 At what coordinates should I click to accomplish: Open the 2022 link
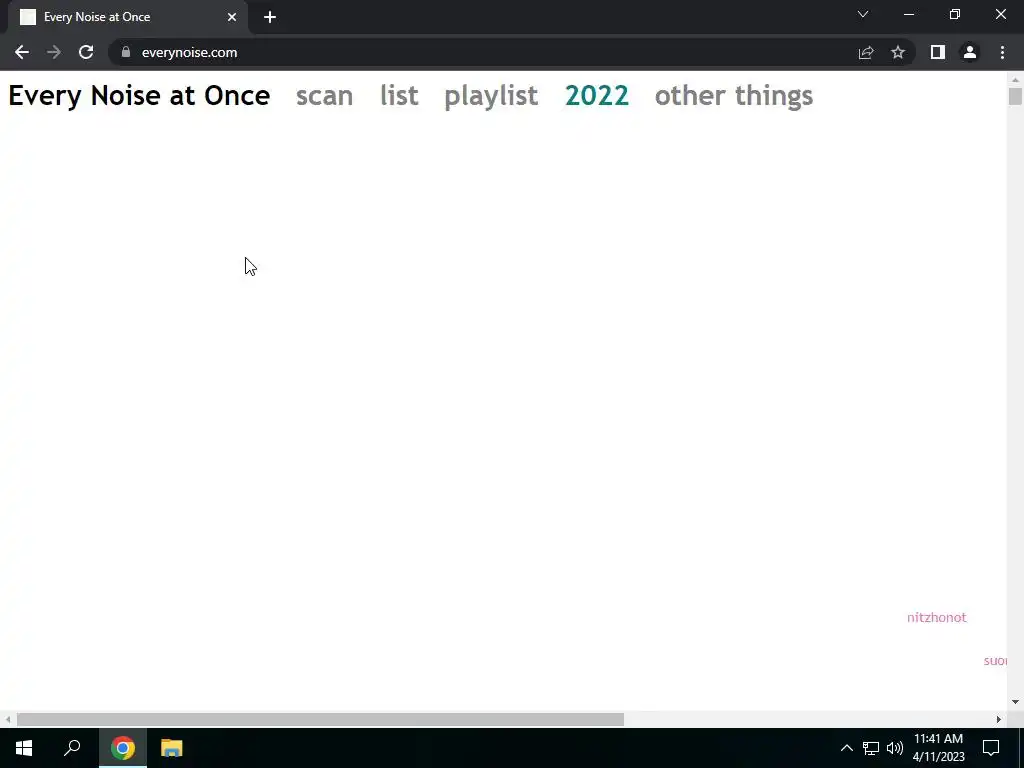pos(597,95)
